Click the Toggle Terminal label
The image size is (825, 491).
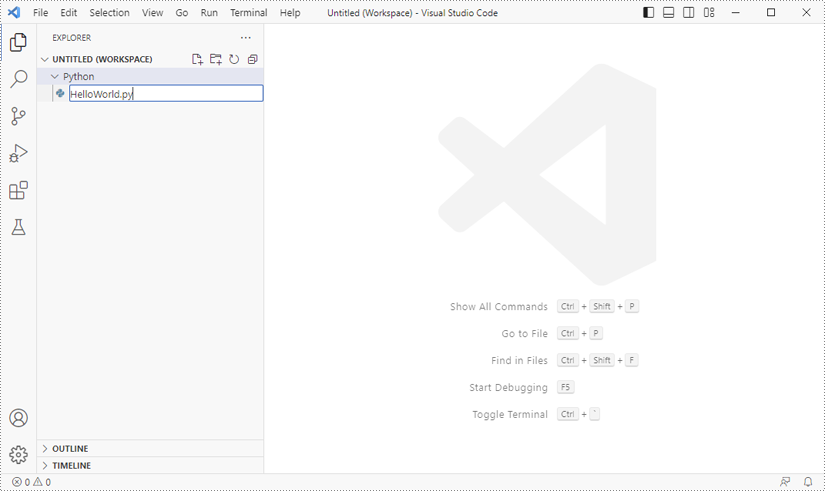(510, 415)
